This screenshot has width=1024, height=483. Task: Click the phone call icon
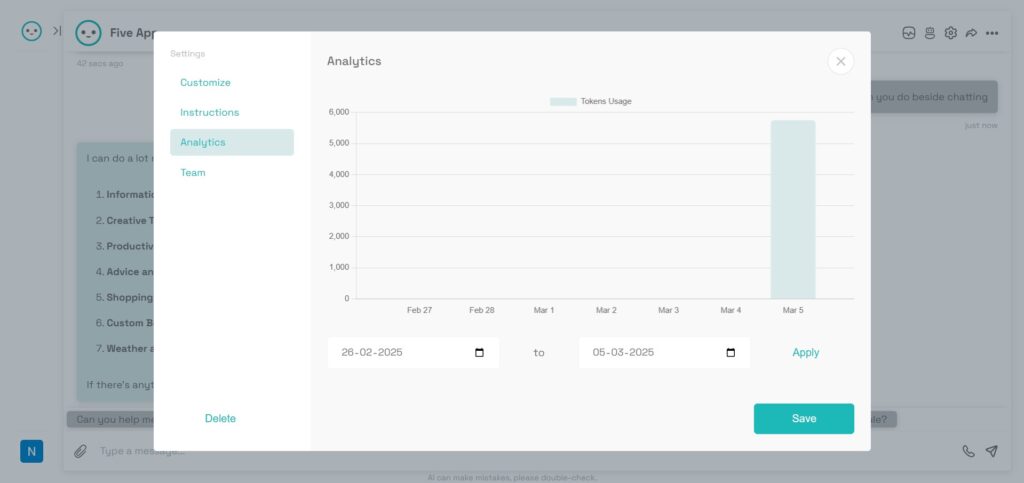[x=968, y=451]
